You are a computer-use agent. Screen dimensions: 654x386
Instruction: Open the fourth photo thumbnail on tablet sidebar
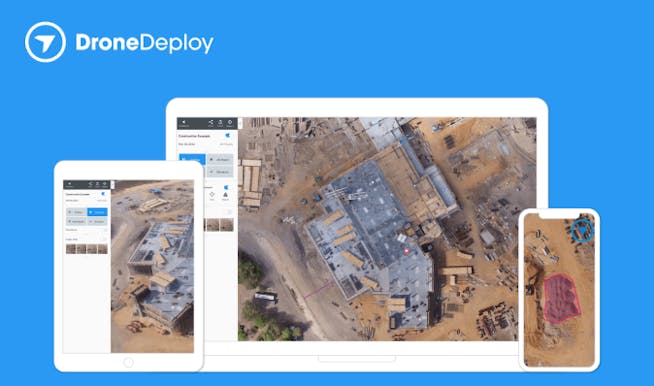103,249
